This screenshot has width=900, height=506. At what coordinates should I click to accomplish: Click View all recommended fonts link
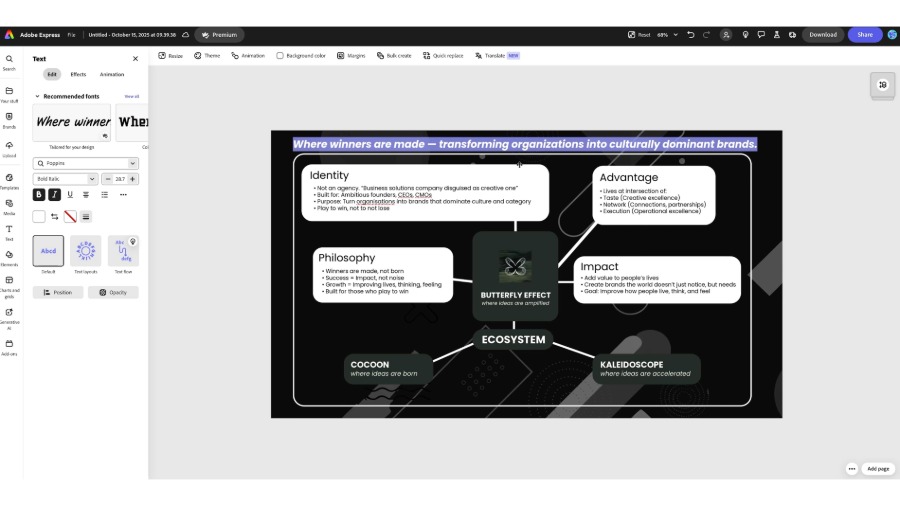pos(131,96)
